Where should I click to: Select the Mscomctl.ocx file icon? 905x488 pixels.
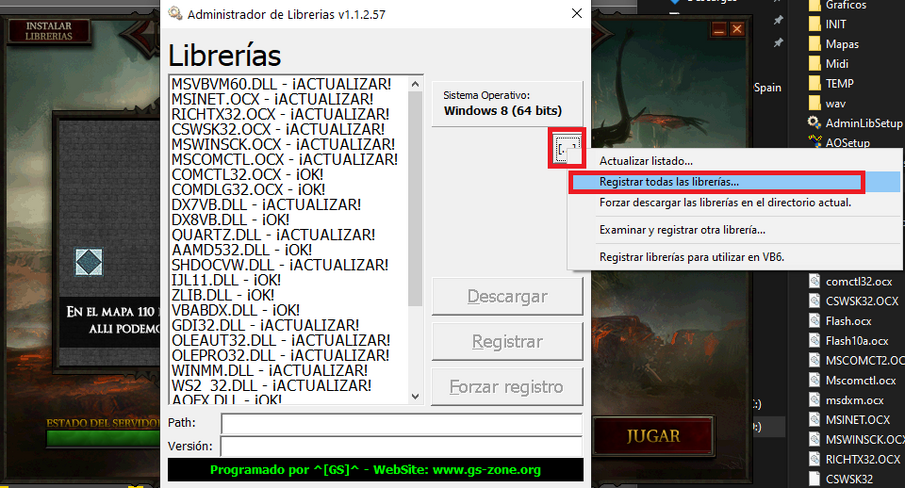[x=814, y=380]
